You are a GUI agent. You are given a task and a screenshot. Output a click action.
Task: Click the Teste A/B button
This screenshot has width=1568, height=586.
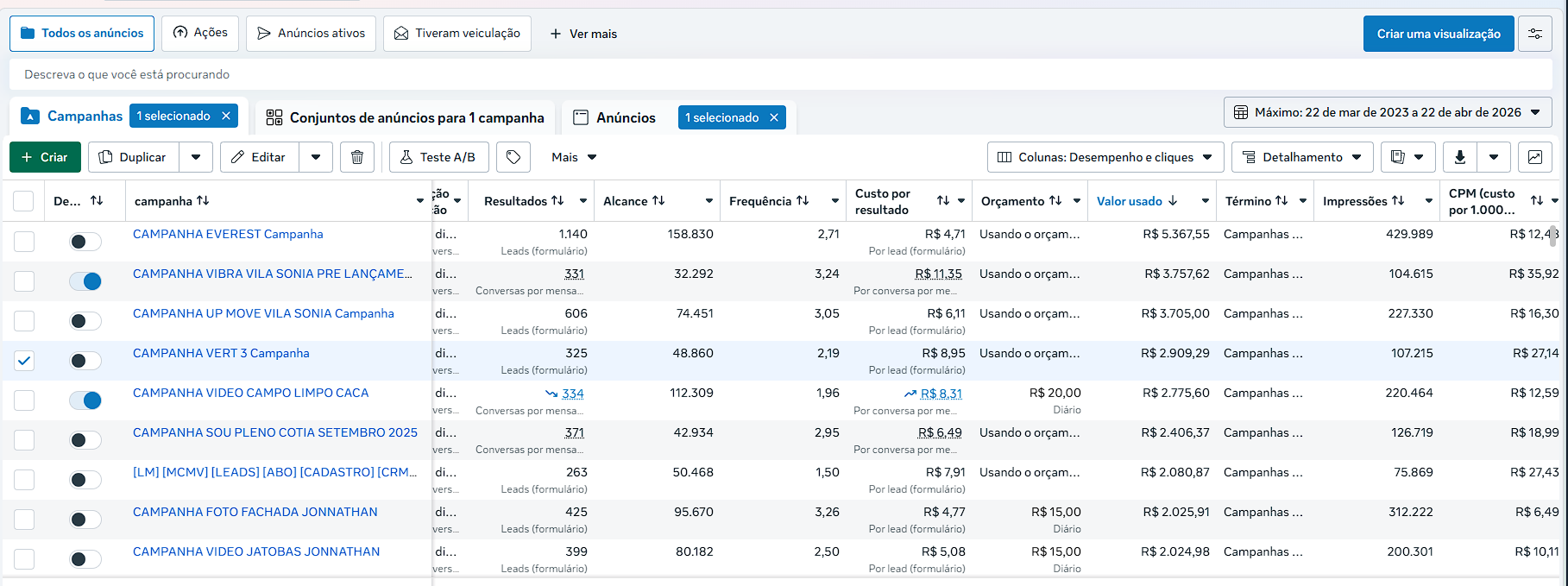[438, 157]
